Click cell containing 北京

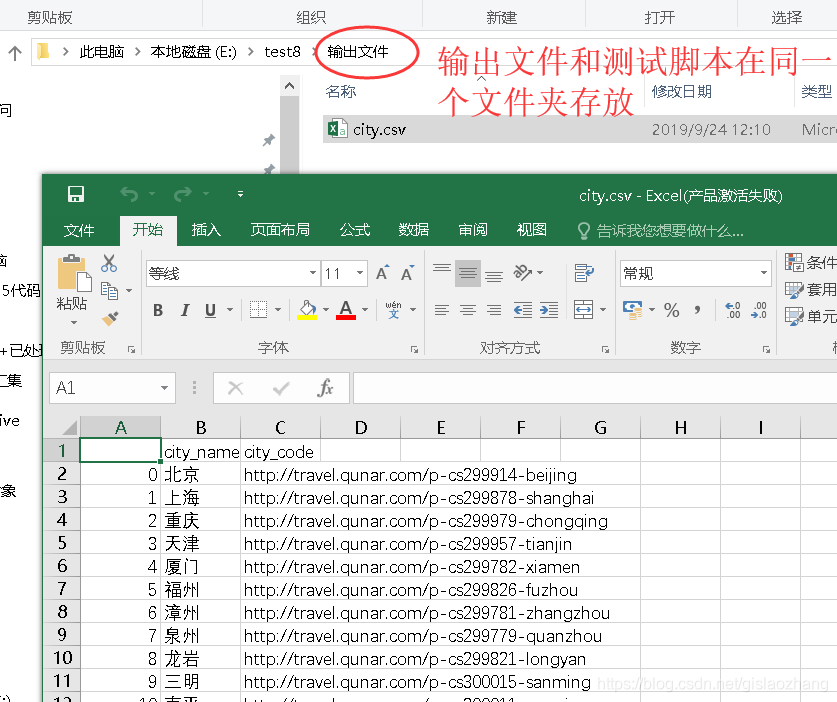(201, 475)
